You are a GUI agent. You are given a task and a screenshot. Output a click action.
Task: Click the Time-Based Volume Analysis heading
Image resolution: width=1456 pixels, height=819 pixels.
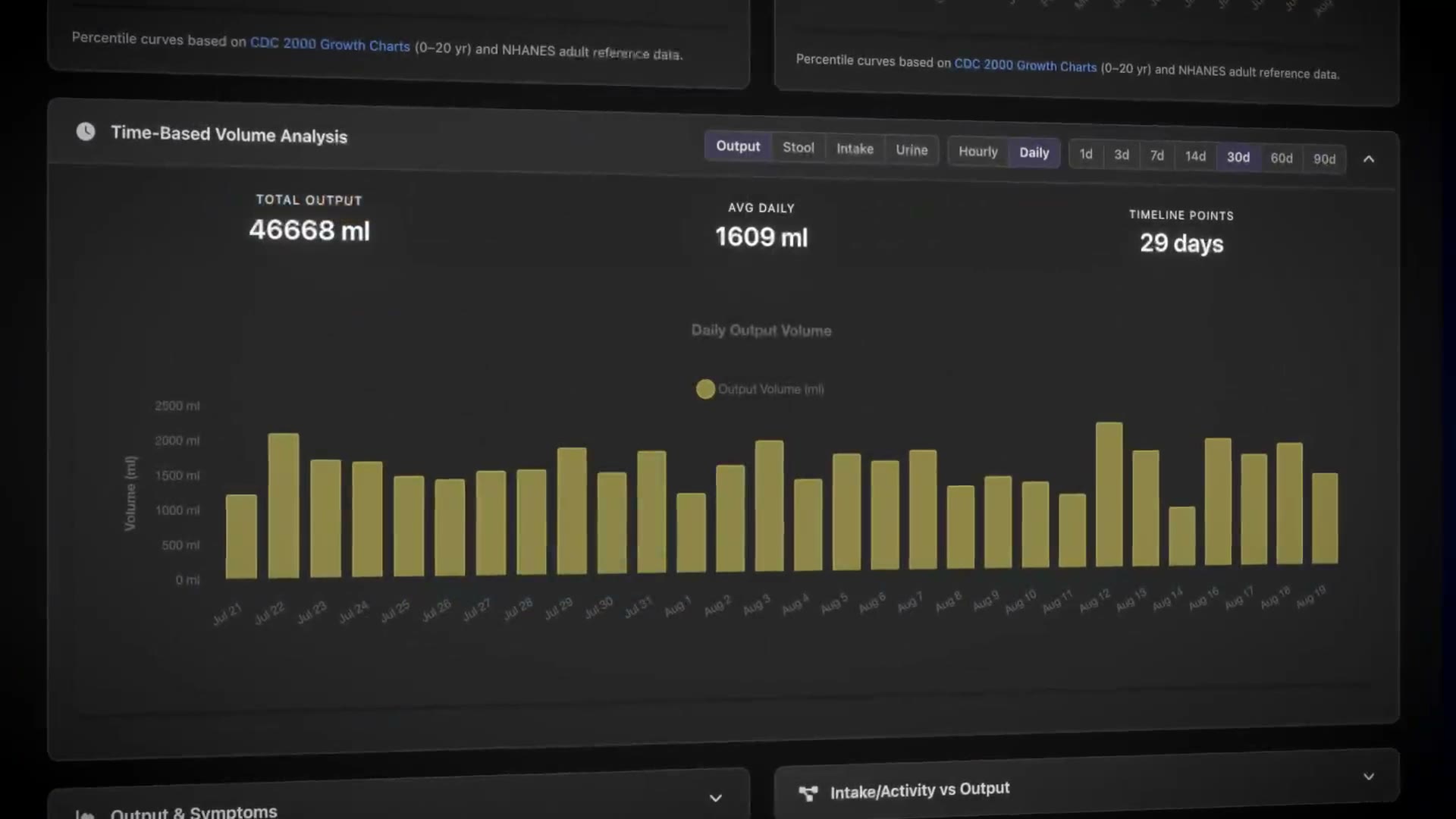pos(229,134)
